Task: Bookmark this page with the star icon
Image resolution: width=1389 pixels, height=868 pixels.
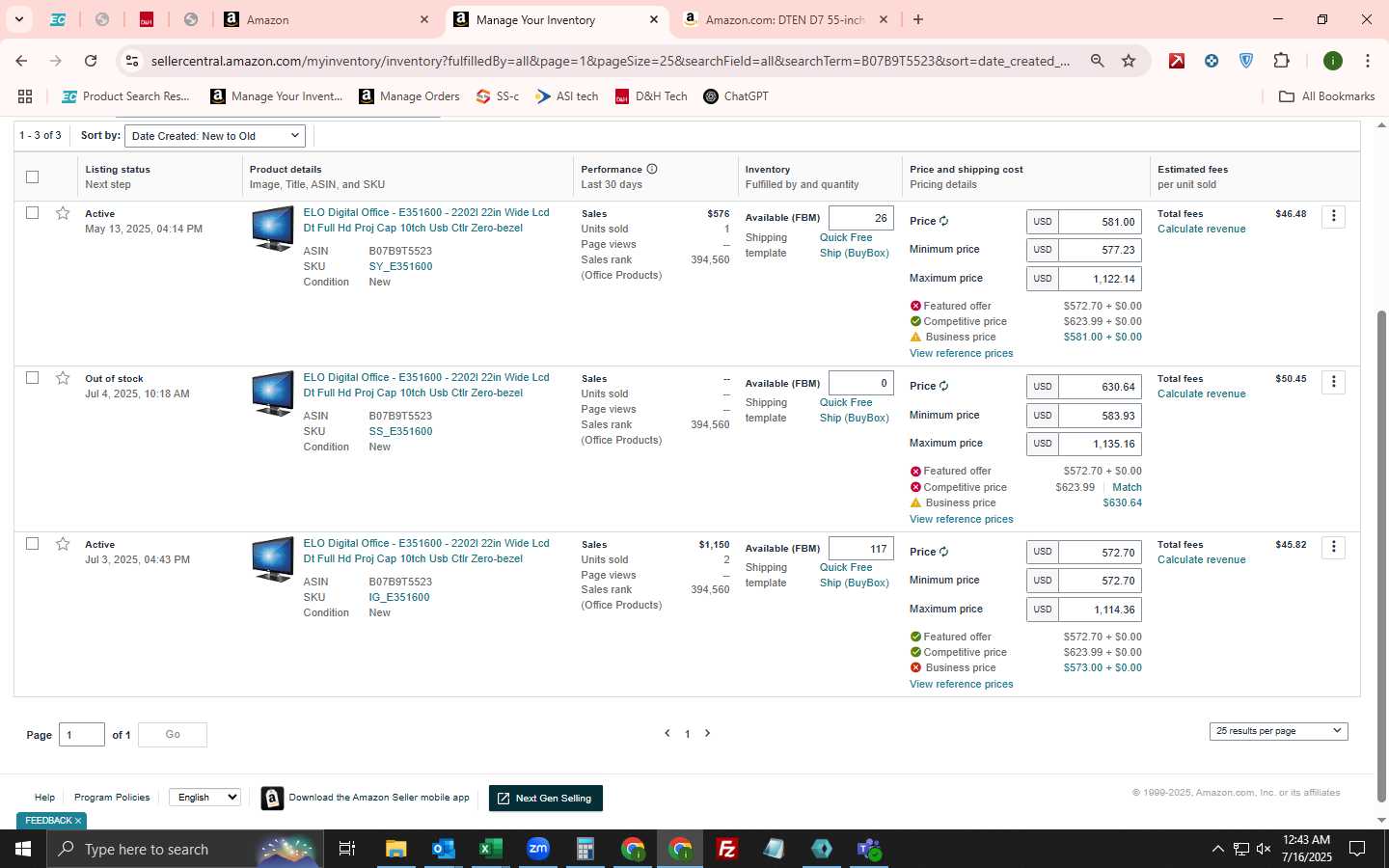Action: pos(1129,61)
